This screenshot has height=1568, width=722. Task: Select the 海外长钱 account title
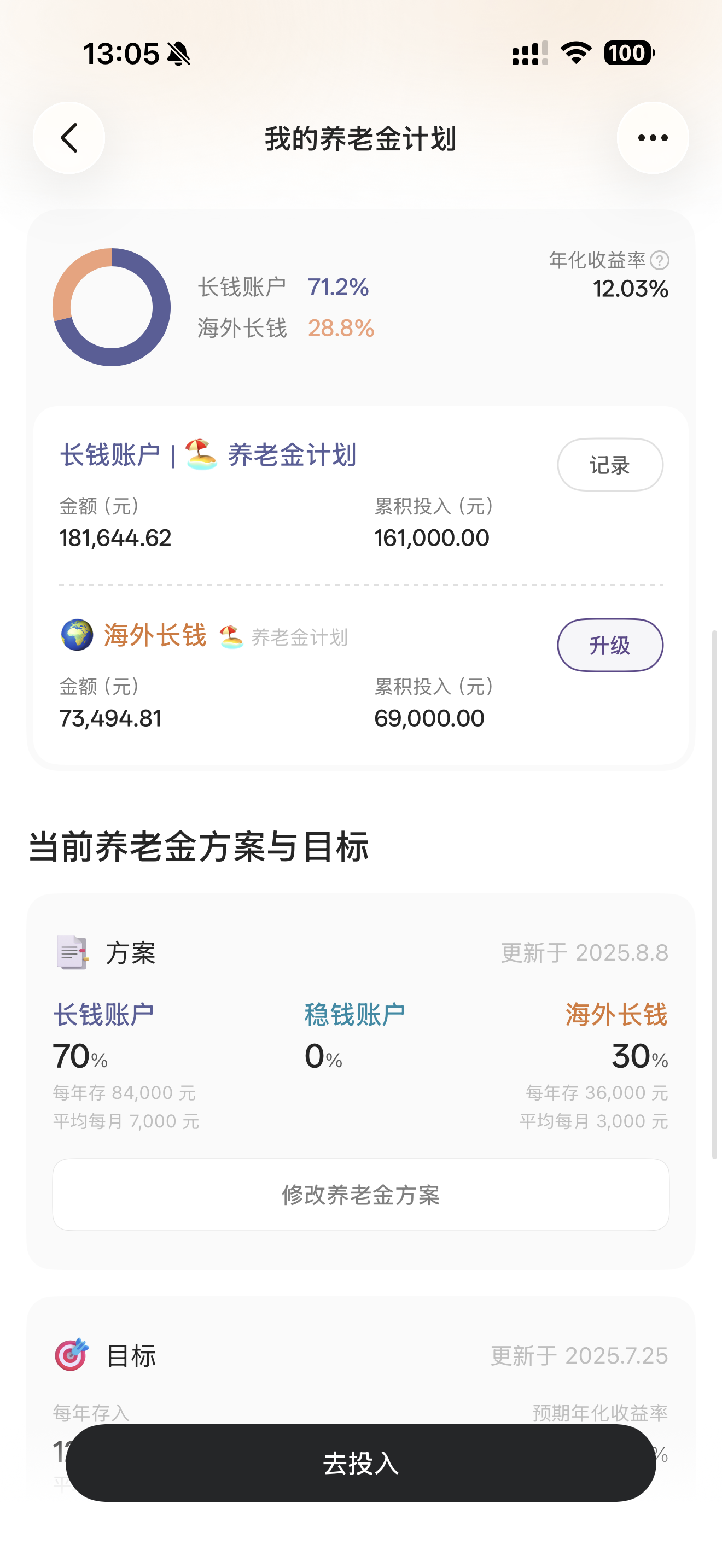coord(155,635)
